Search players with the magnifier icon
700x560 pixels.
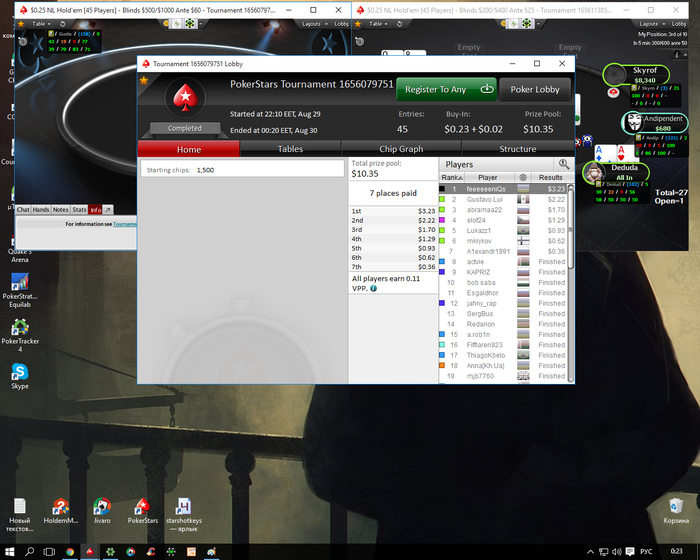(564, 164)
